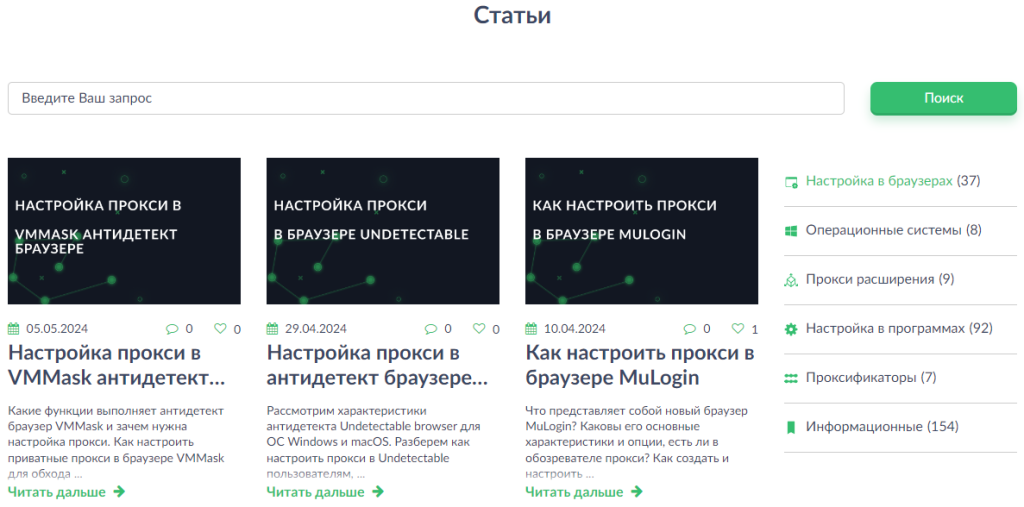
Task: Click 'Читать дальше' under the VMMask article
Action: pos(56,492)
